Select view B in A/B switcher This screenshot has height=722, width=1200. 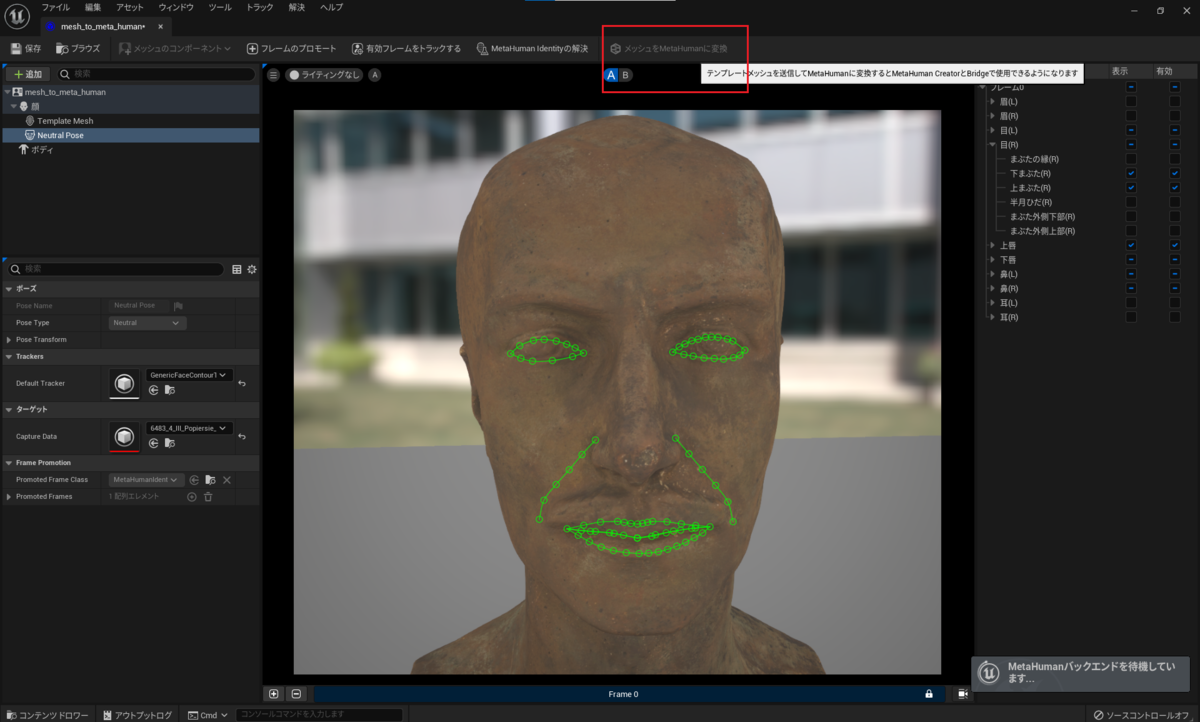click(626, 75)
